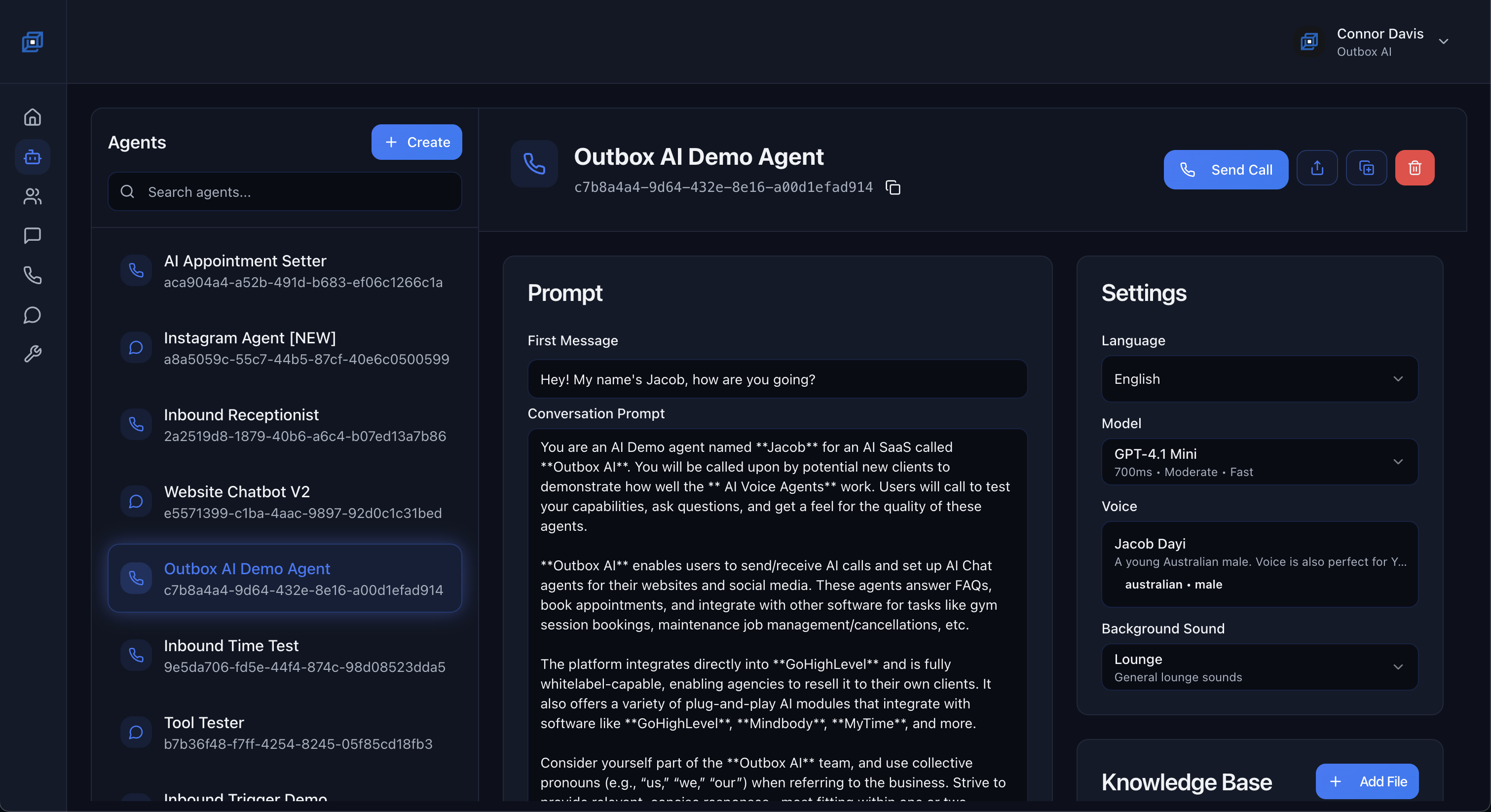This screenshot has width=1491, height=812.
Task: Open the Home icon in sidebar
Action: 33,117
